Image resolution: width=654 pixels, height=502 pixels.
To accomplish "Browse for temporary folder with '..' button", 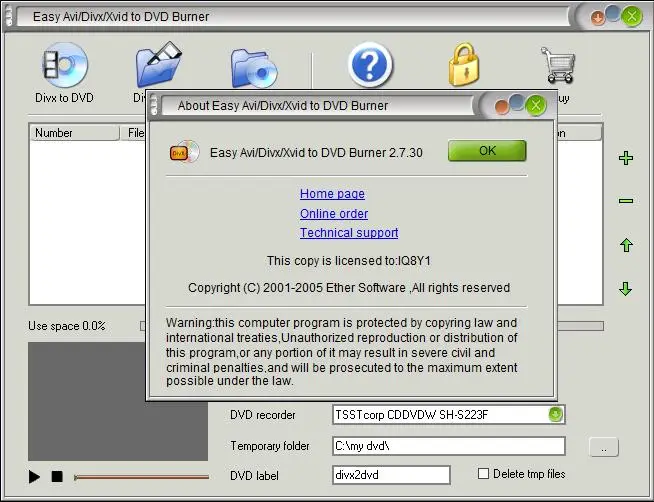I will coord(604,447).
